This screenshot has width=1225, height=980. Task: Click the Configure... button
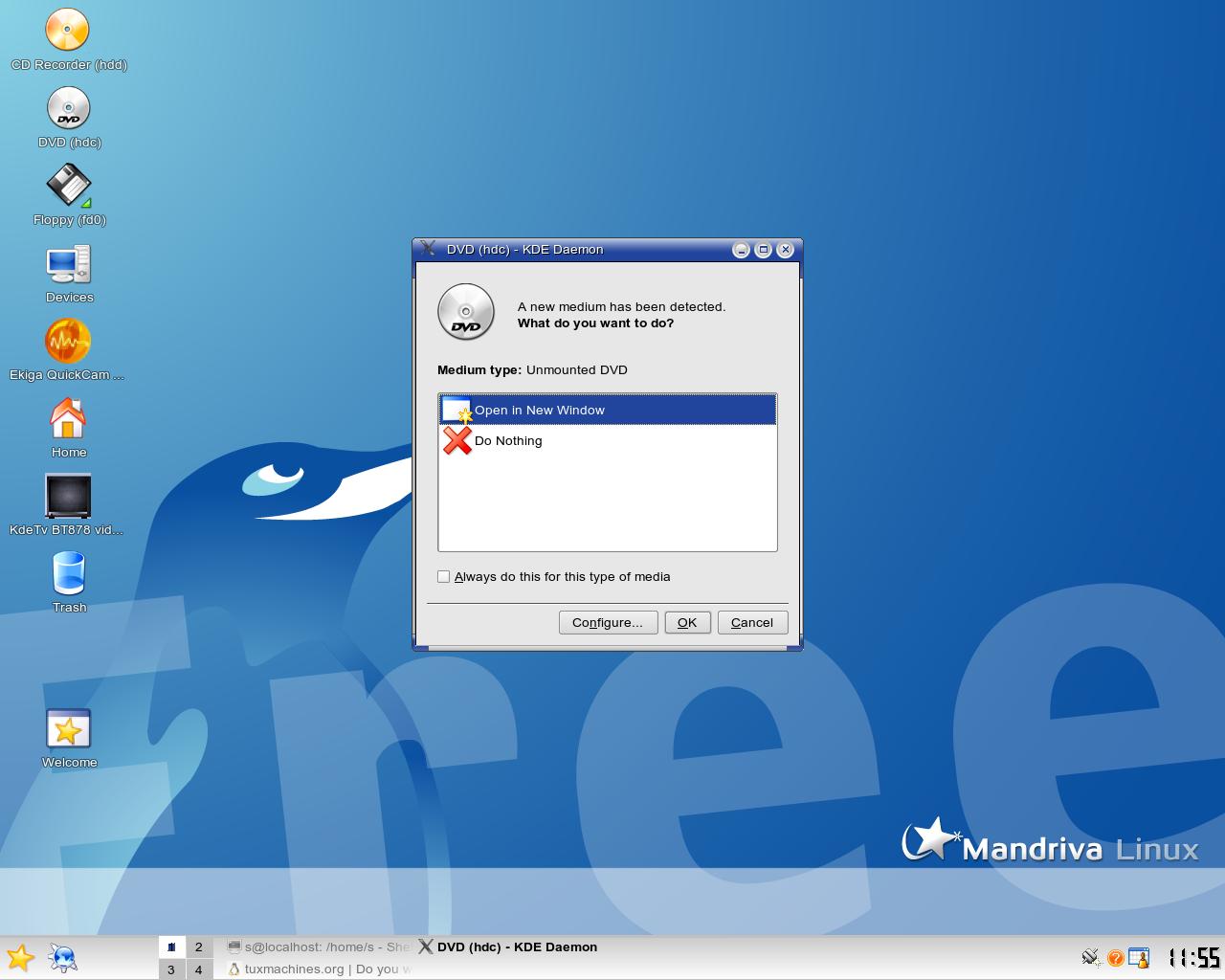tap(608, 622)
